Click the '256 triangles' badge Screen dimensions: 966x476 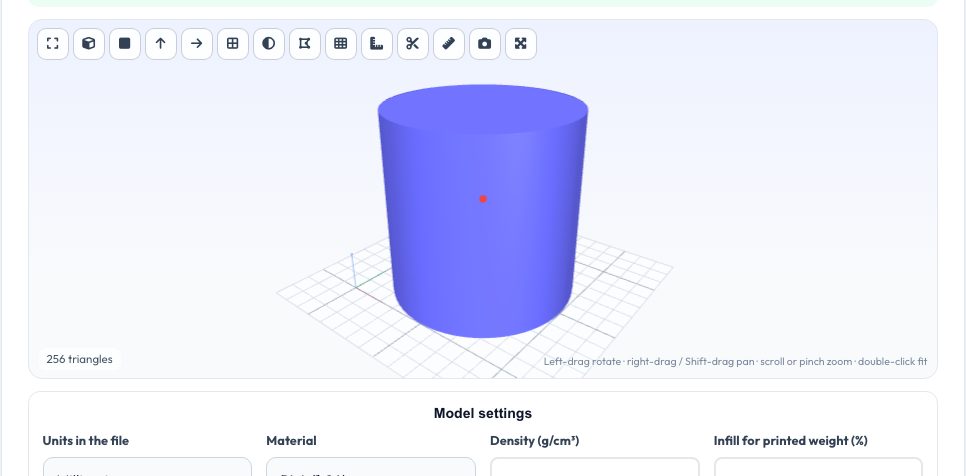(79, 360)
